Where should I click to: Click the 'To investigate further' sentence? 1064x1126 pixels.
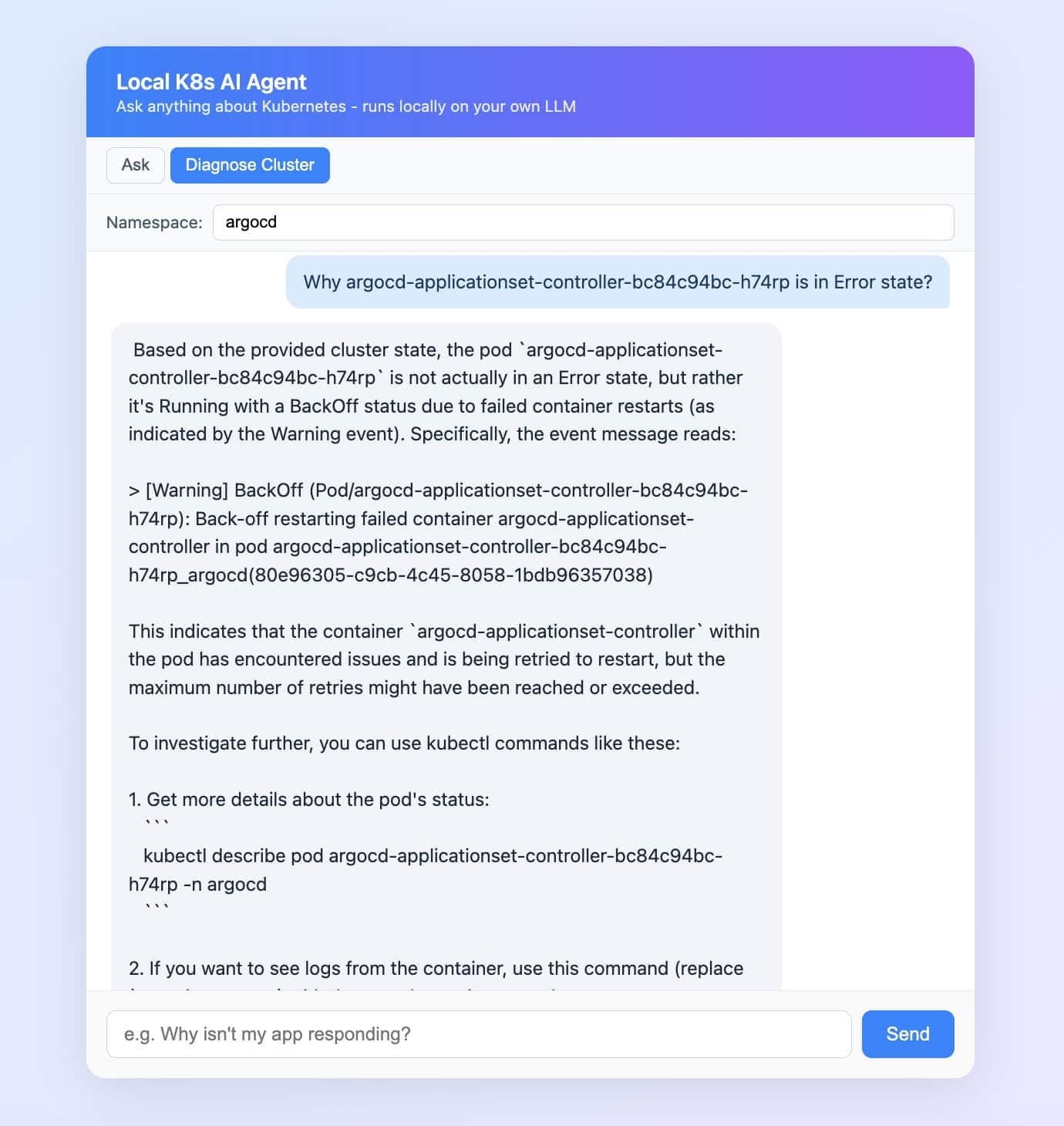(x=405, y=743)
